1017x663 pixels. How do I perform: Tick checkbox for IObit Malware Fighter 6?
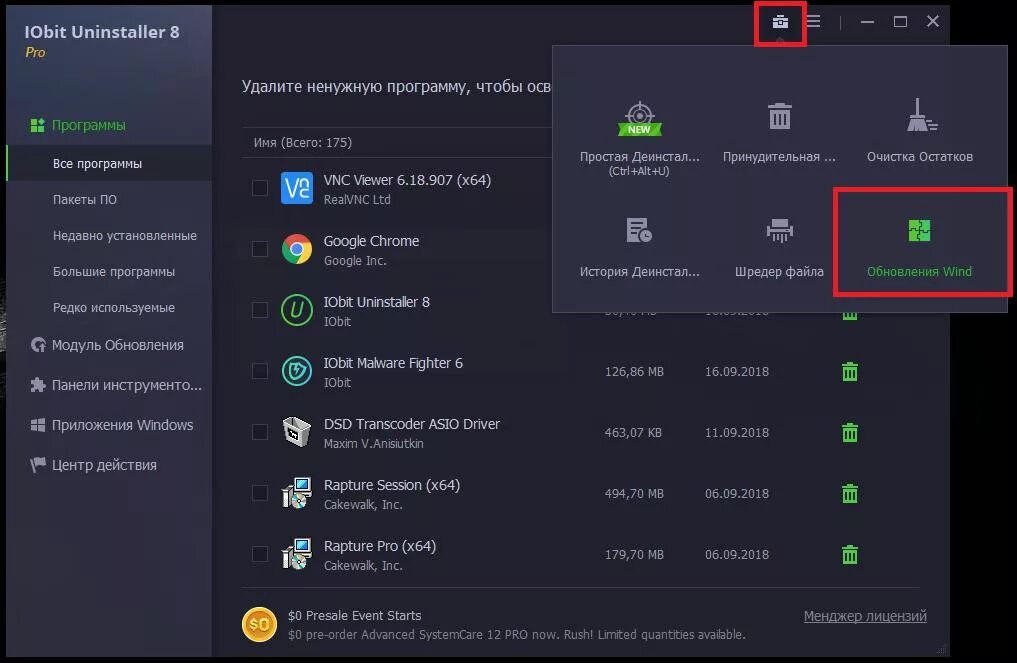tap(260, 371)
